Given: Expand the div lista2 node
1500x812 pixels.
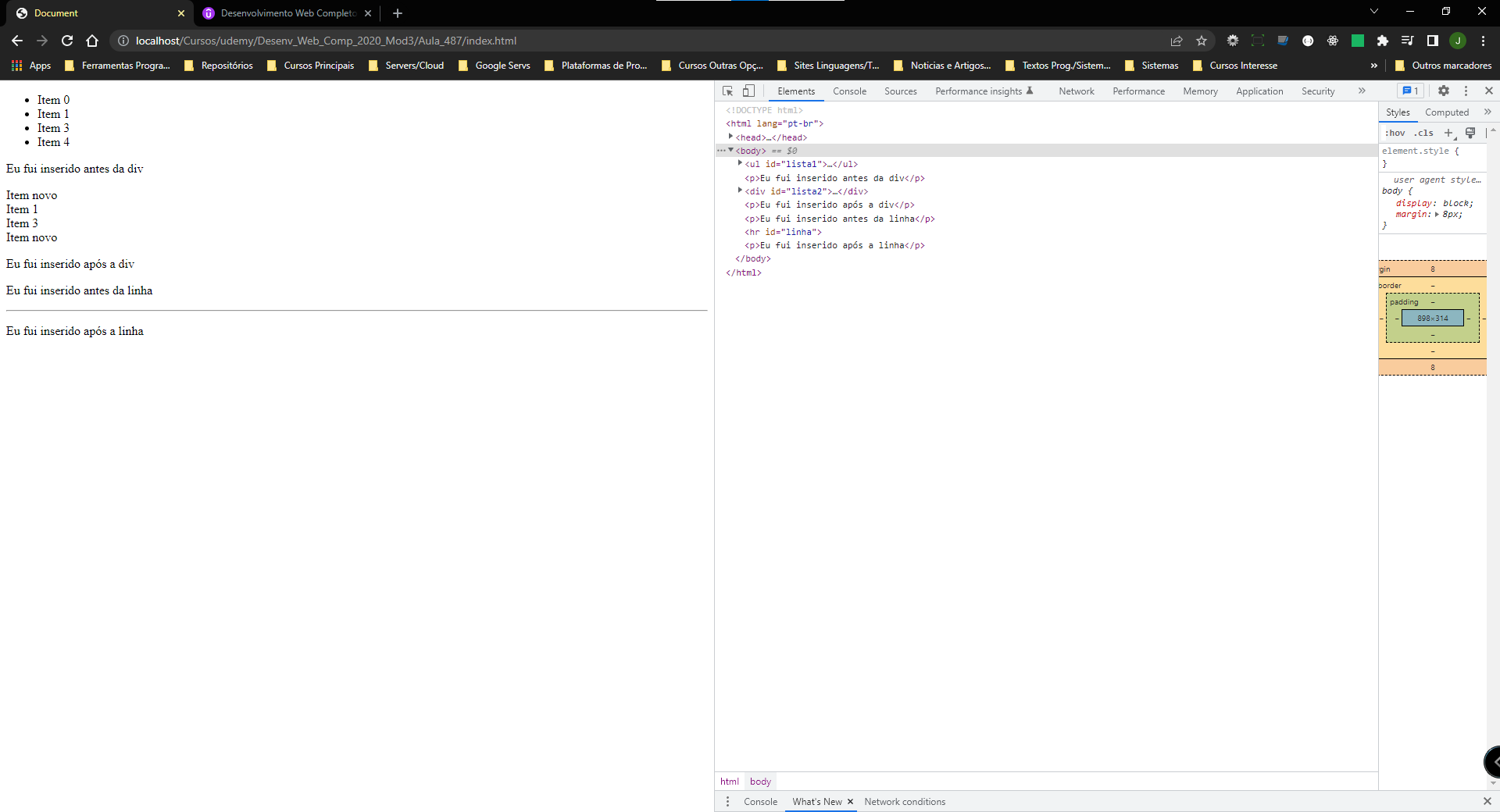Looking at the screenshot, I should click(x=740, y=190).
